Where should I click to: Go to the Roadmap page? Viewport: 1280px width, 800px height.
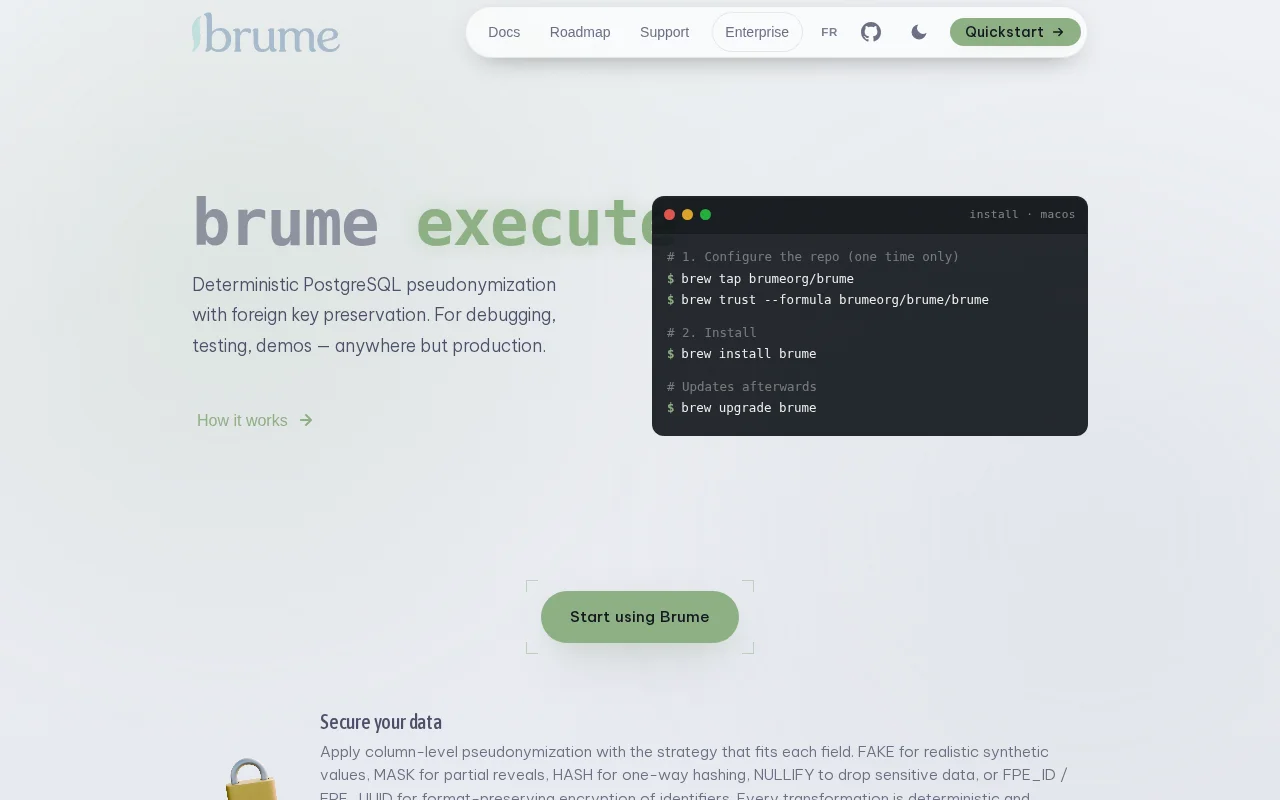(580, 32)
